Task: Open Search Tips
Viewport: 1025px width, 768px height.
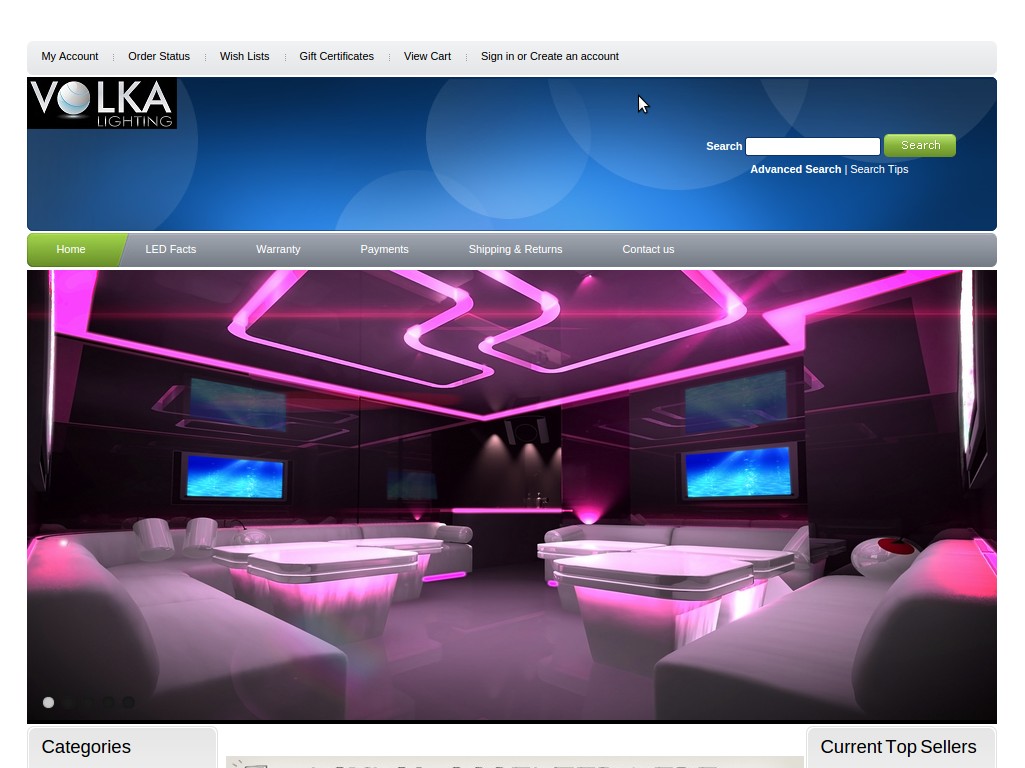Action: [879, 169]
